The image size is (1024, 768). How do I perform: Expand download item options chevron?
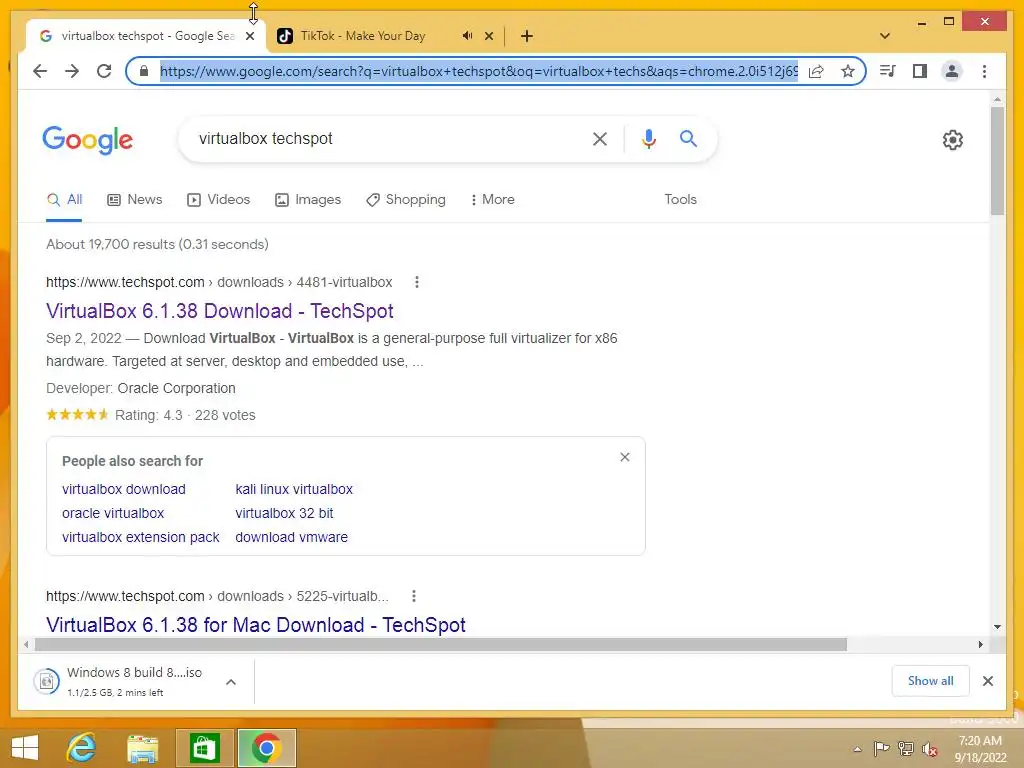(231, 682)
